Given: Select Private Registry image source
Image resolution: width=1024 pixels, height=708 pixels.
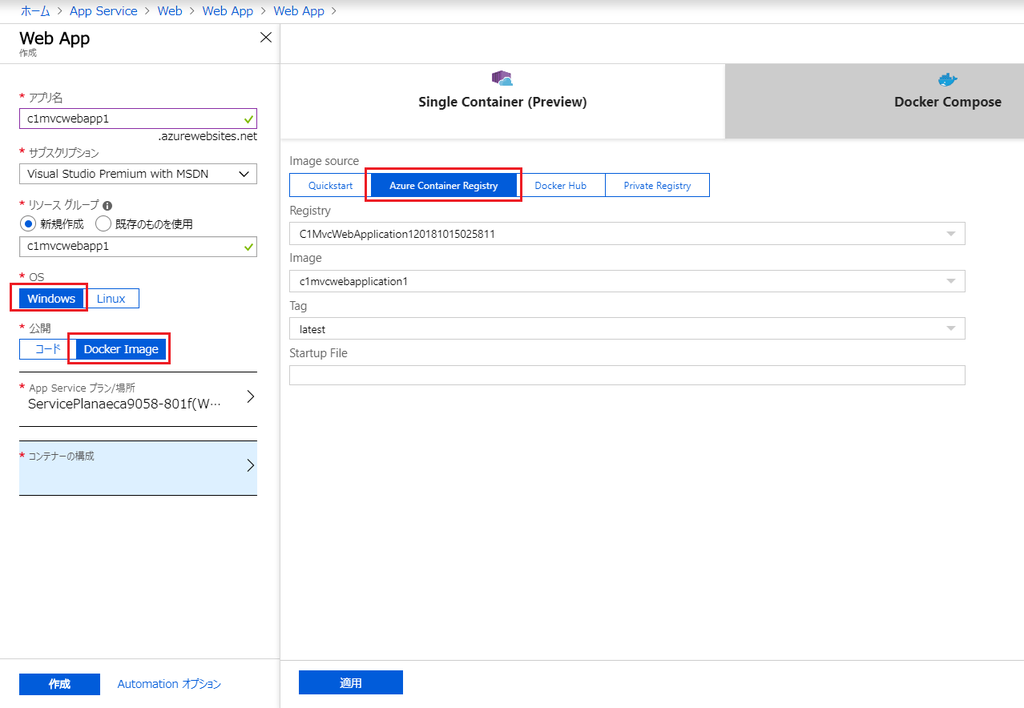Looking at the screenshot, I should [x=657, y=185].
